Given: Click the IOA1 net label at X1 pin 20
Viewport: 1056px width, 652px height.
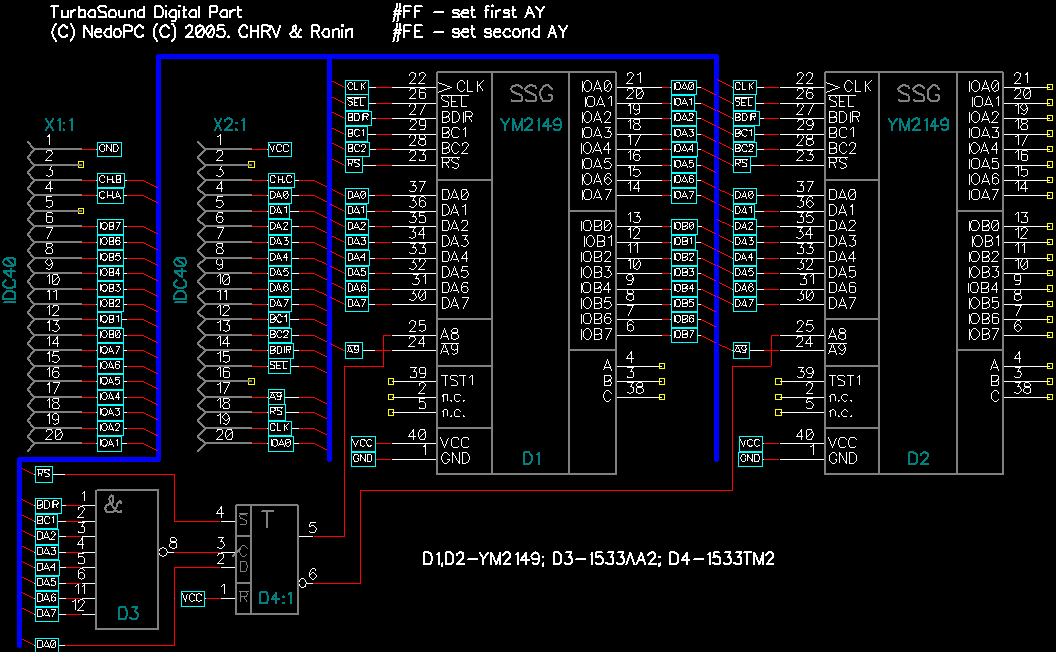Looking at the screenshot, I should pyautogui.click(x=110, y=443).
